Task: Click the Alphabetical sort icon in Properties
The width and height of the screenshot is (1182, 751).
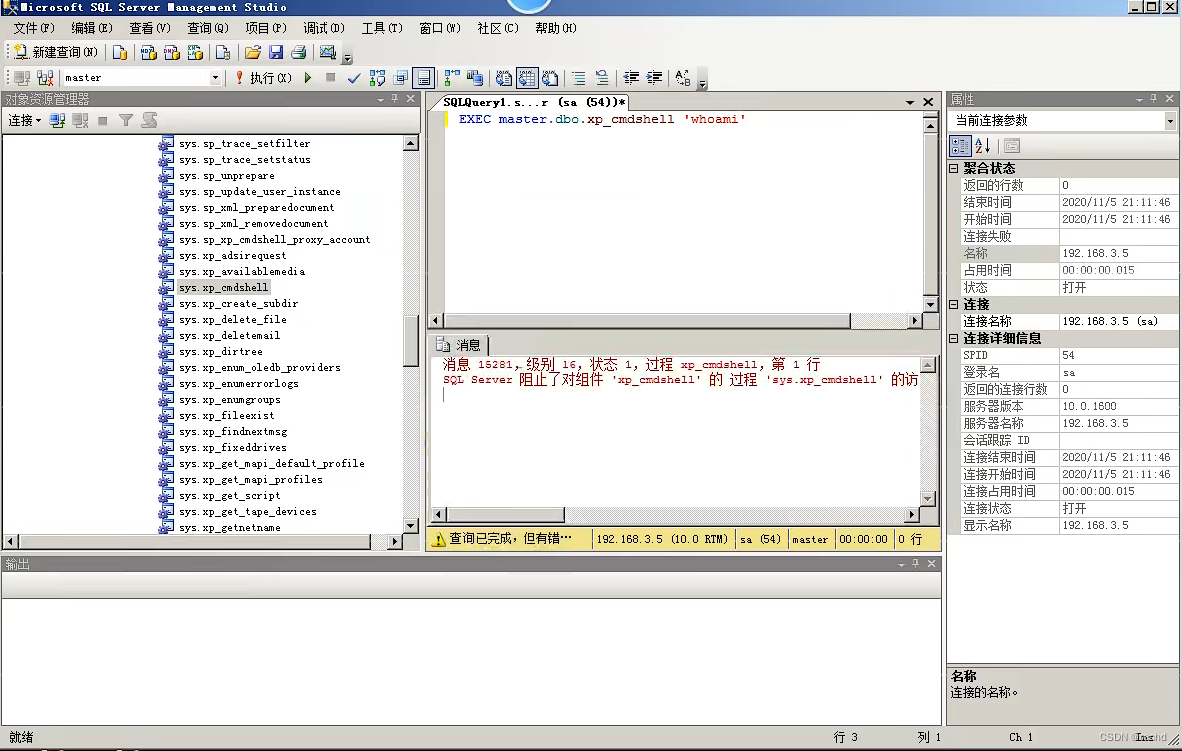Action: [x=983, y=146]
